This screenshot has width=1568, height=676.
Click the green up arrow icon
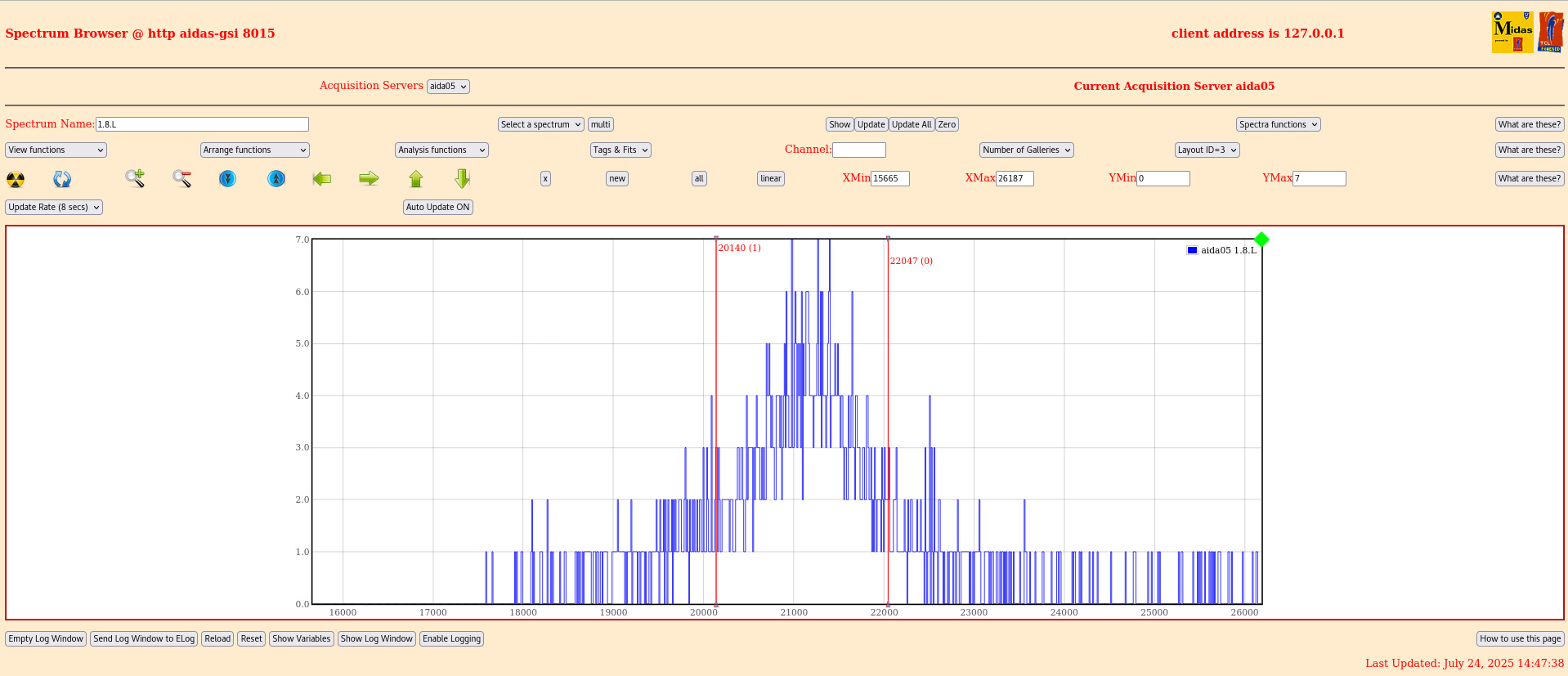point(416,178)
